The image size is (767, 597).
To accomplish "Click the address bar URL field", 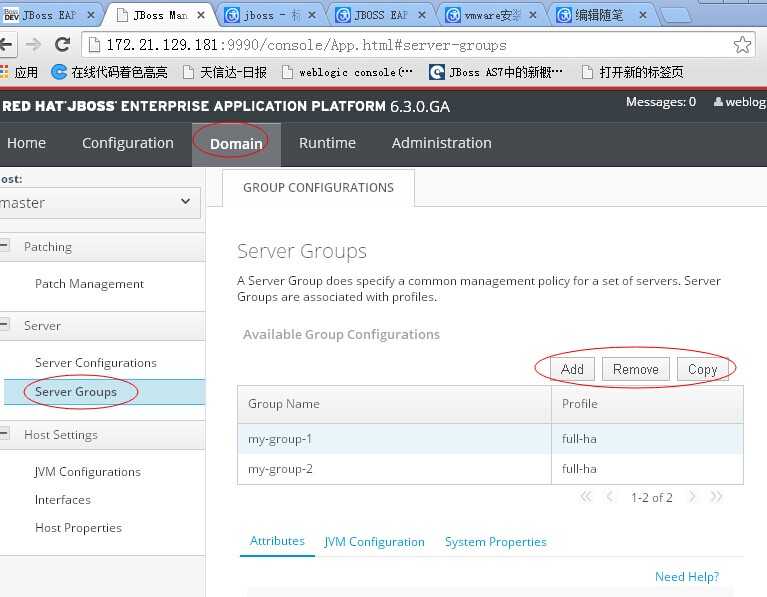I will pos(416,45).
